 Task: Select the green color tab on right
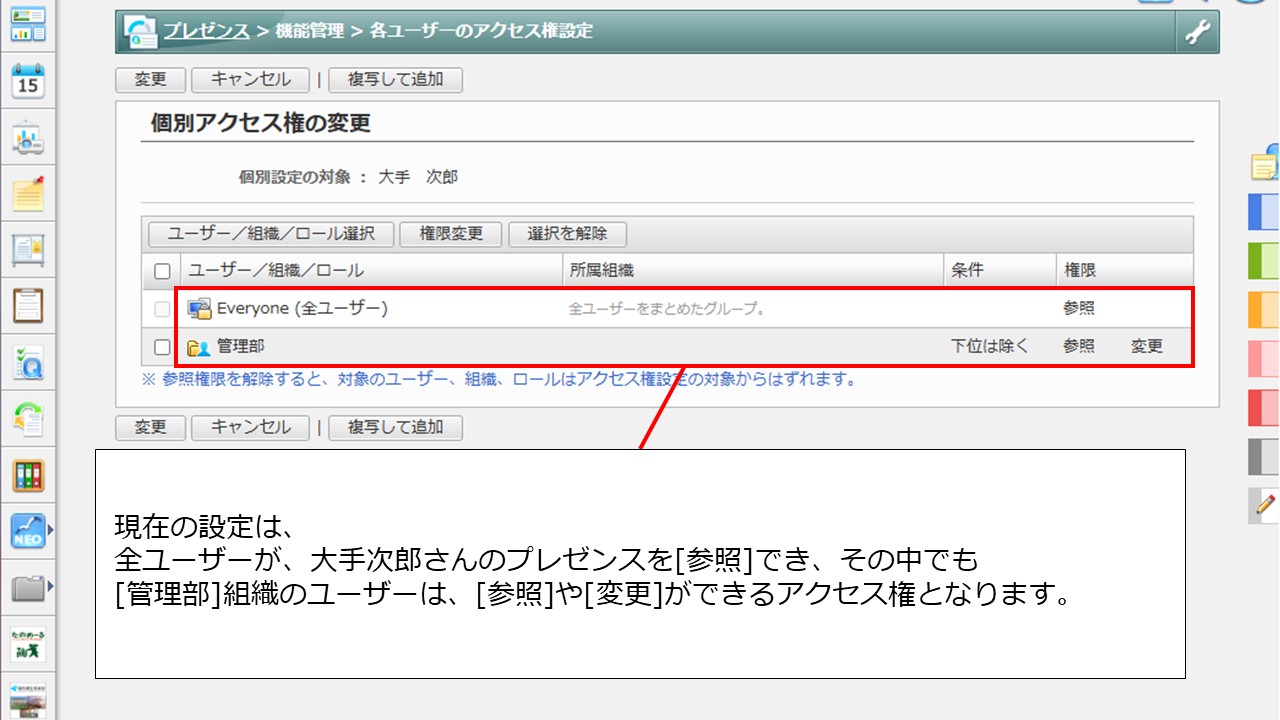pos(1264,261)
